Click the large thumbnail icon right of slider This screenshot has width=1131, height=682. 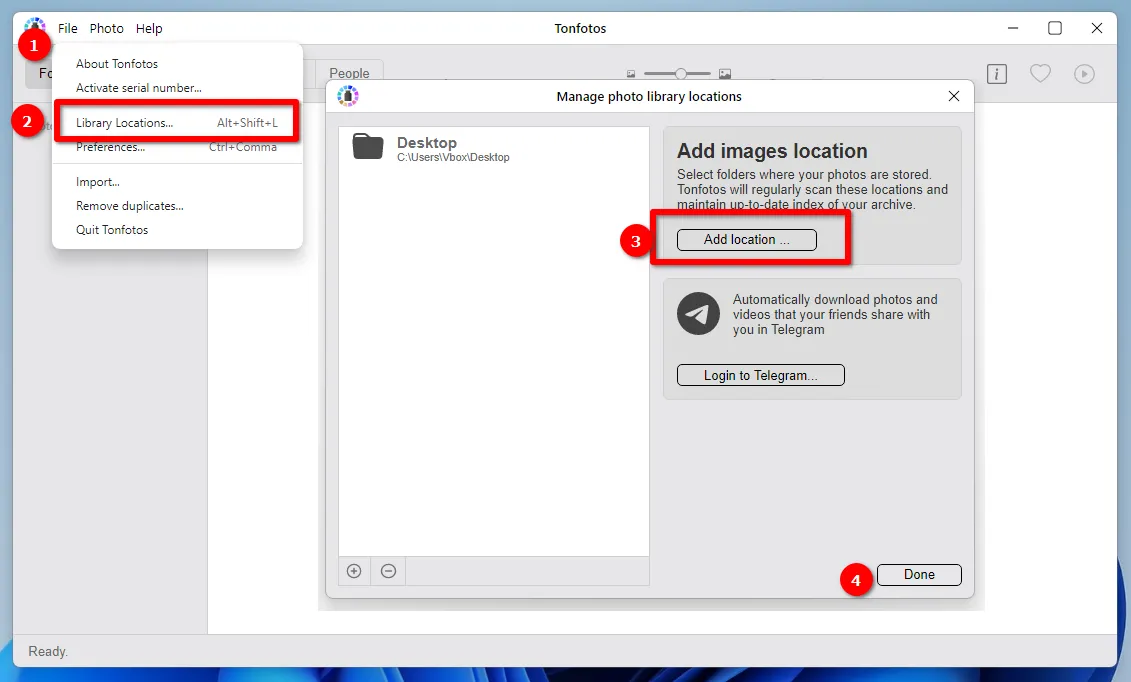click(725, 74)
